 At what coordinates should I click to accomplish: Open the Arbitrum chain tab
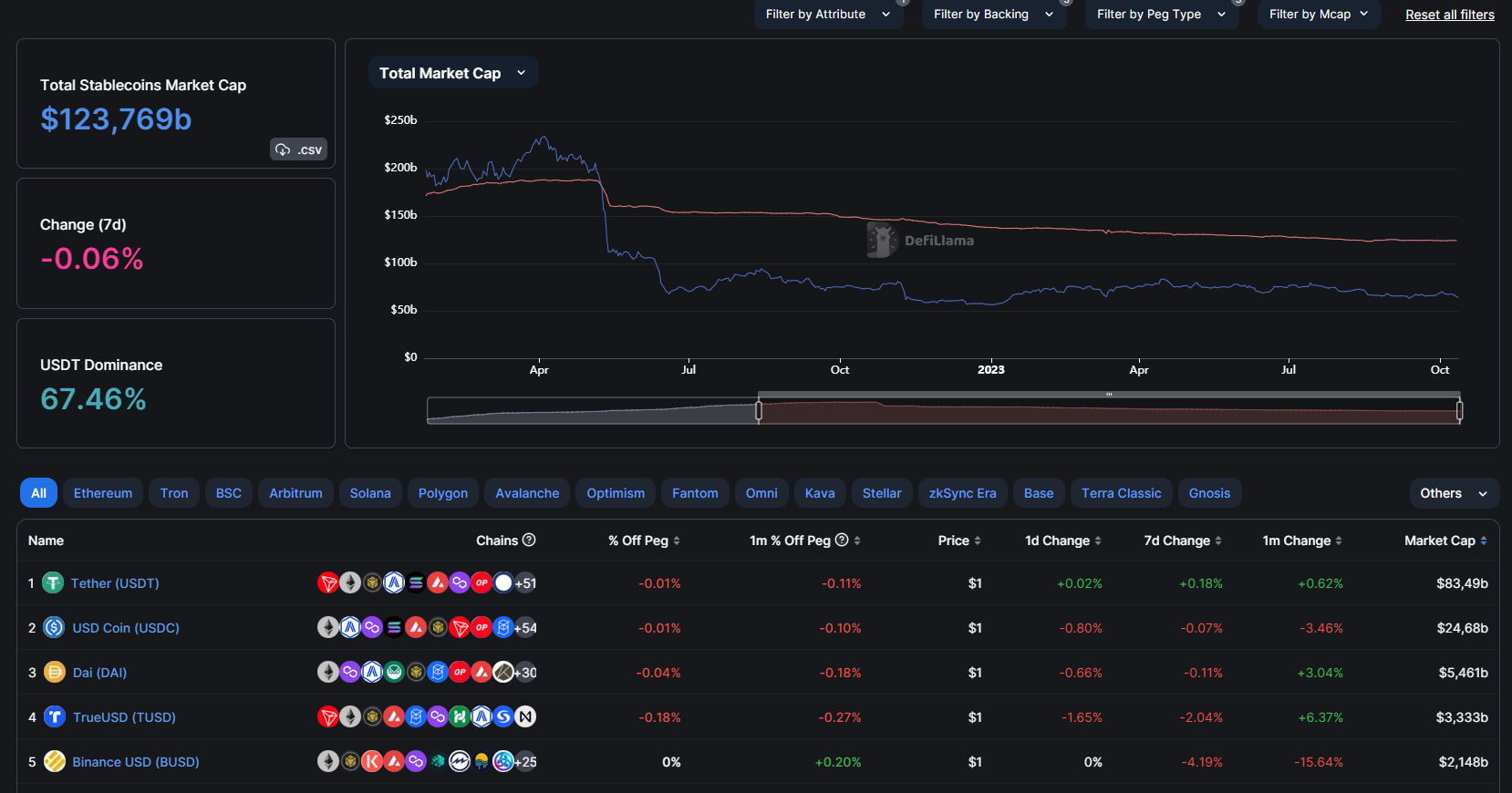click(295, 493)
